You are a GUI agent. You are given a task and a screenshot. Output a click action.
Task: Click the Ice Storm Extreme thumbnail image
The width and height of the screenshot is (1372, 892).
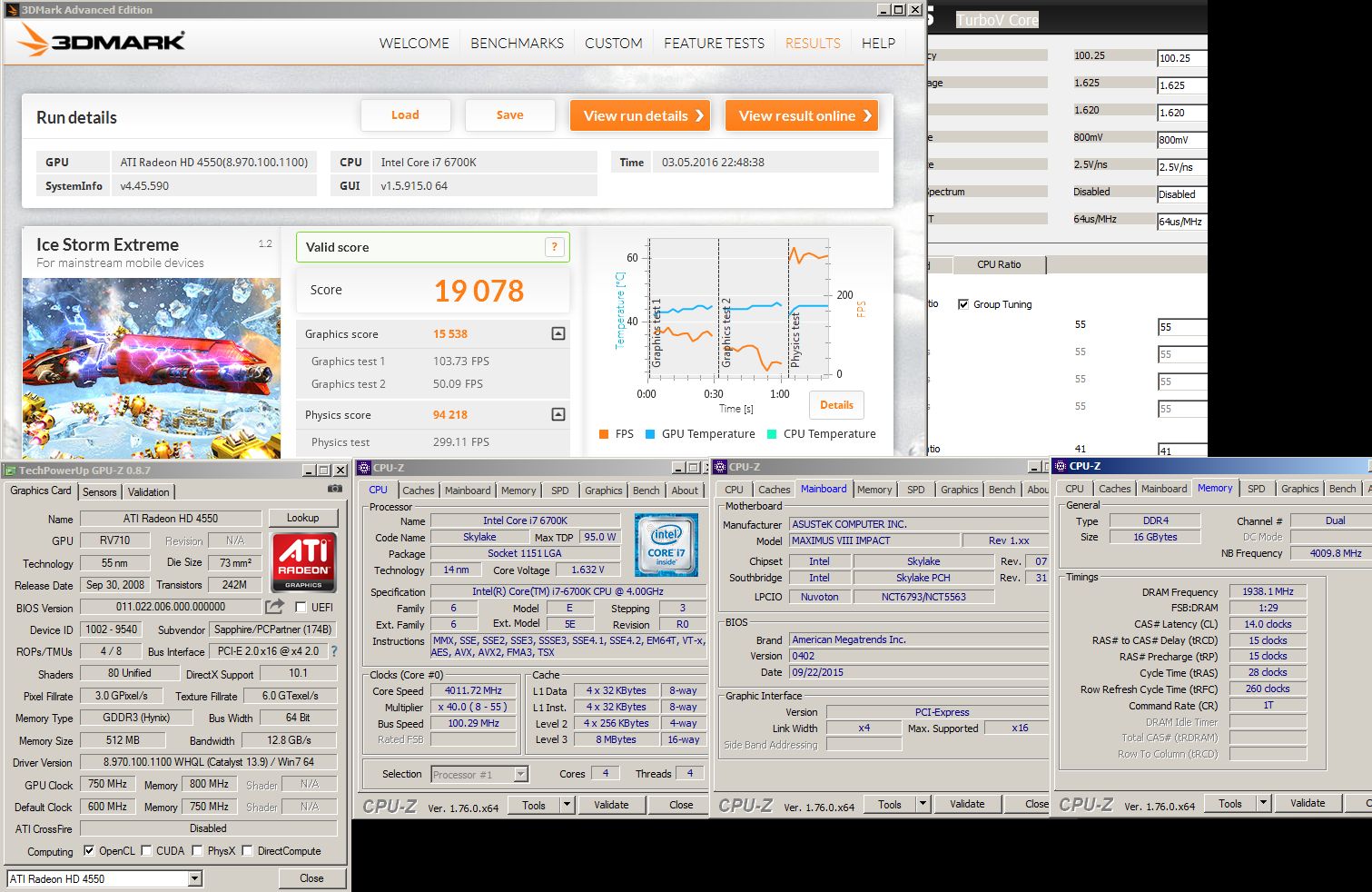coord(152,367)
